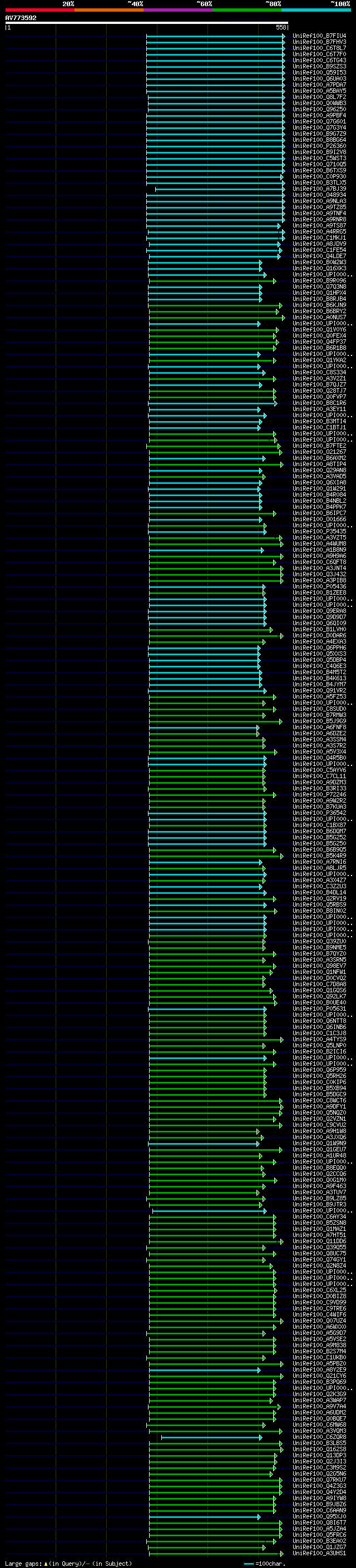Select UniRef100_Q96250 entry

coord(319,110)
